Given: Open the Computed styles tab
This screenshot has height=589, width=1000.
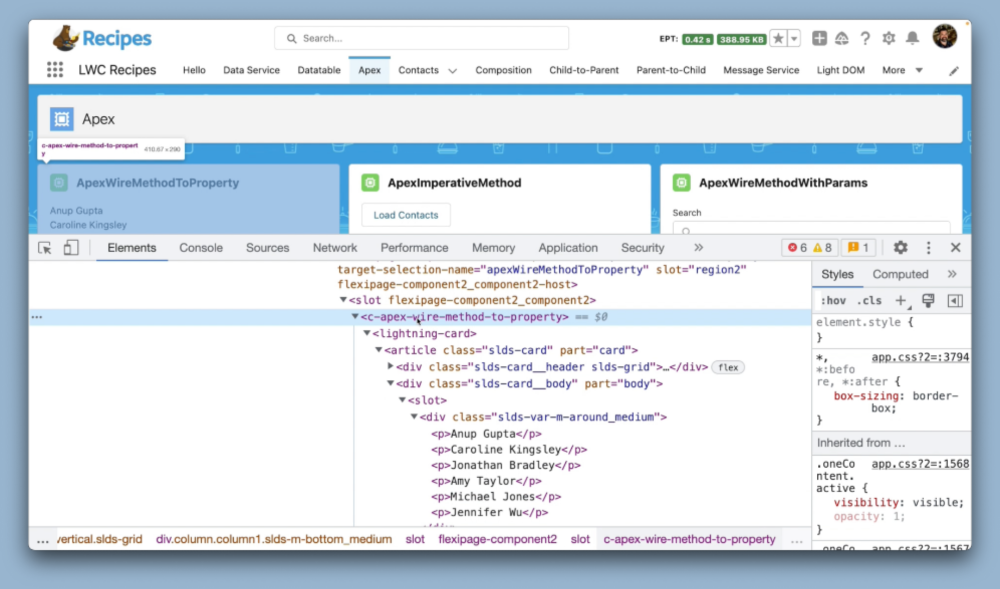Looking at the screenshot, I should 900,274.
